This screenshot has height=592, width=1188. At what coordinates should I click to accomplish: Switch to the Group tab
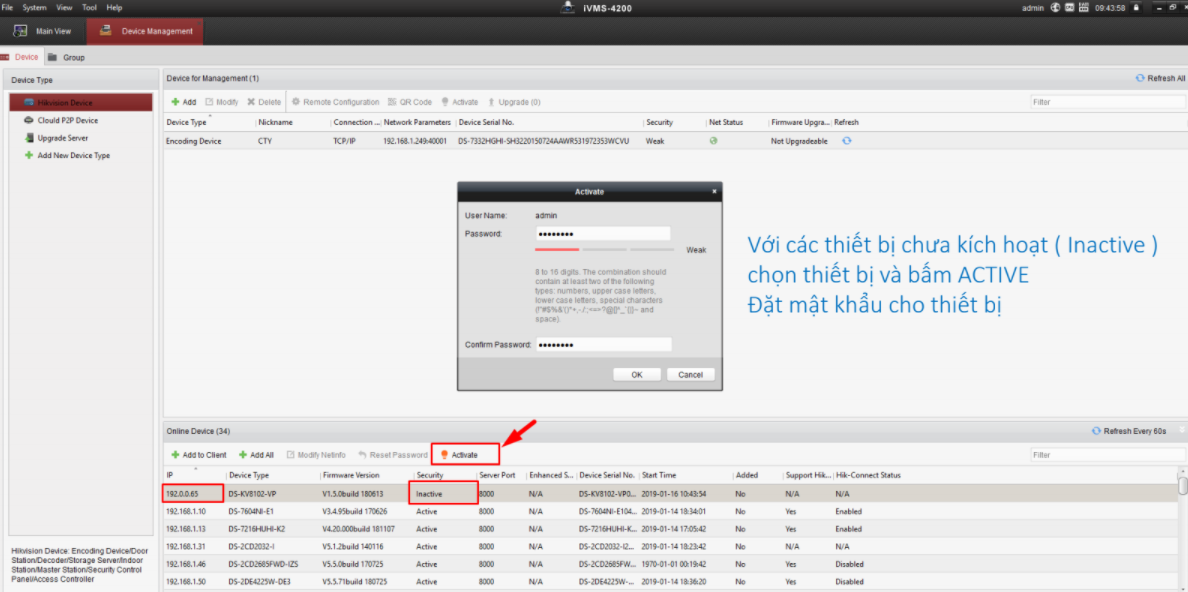(x=69, y=57)
